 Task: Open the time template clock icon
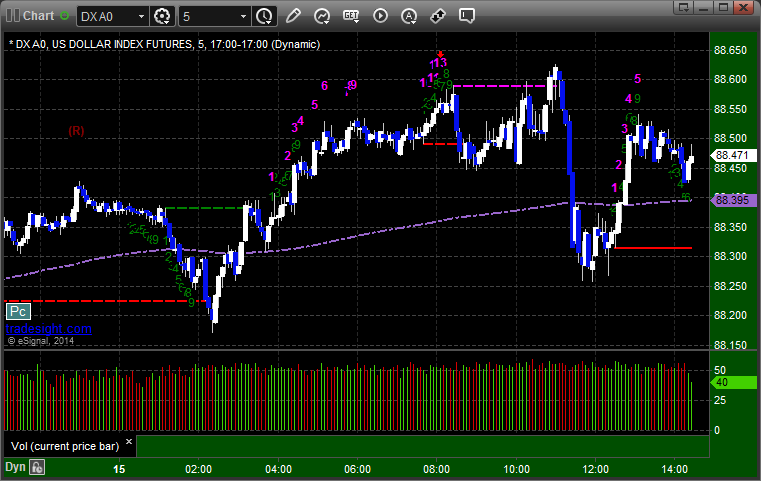[265, 17]
